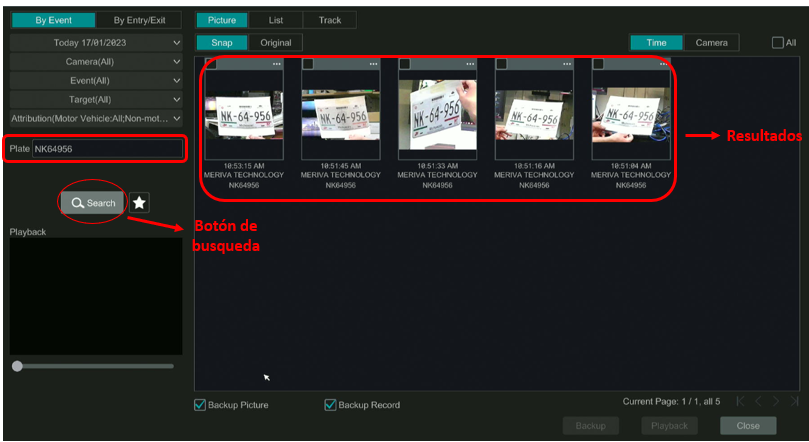Open options menu for 10:51:33 AM snapshot

click(470, 64)
